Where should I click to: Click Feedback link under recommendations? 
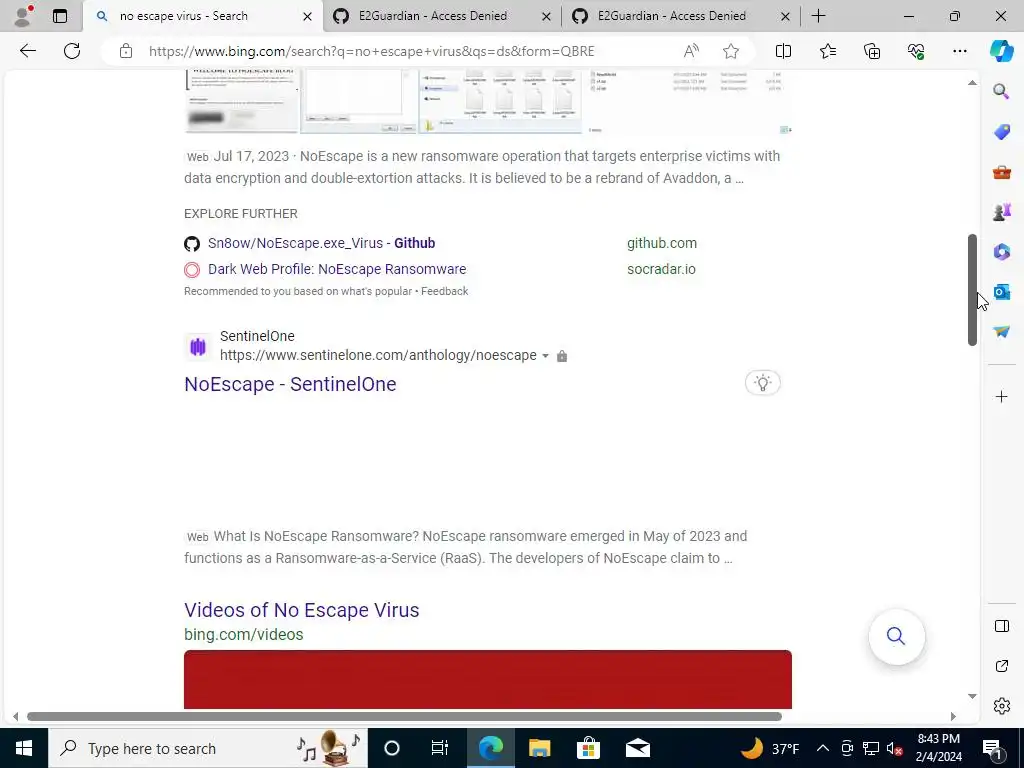pos(445,291)
